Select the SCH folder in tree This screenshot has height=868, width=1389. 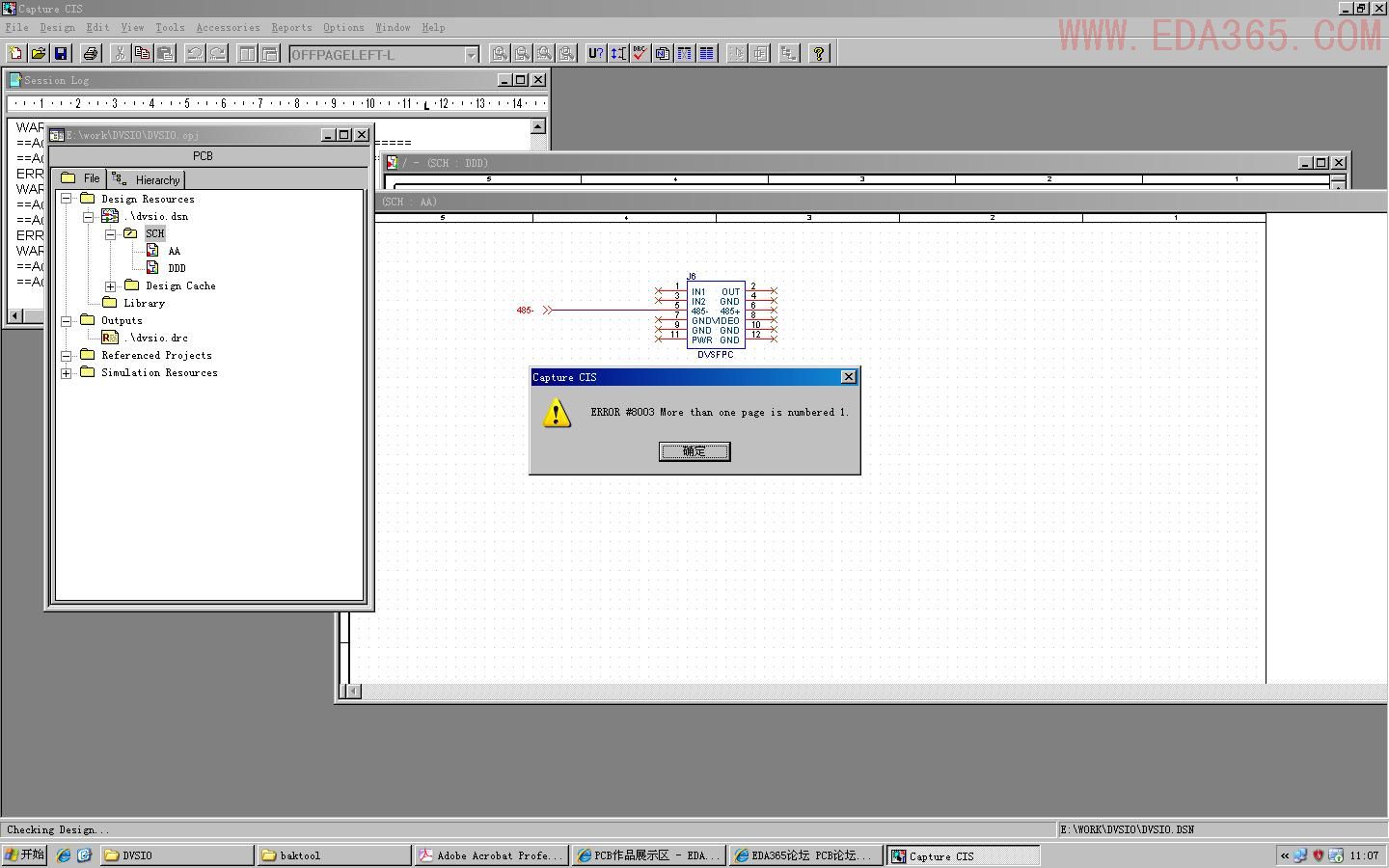coord(155,233)
